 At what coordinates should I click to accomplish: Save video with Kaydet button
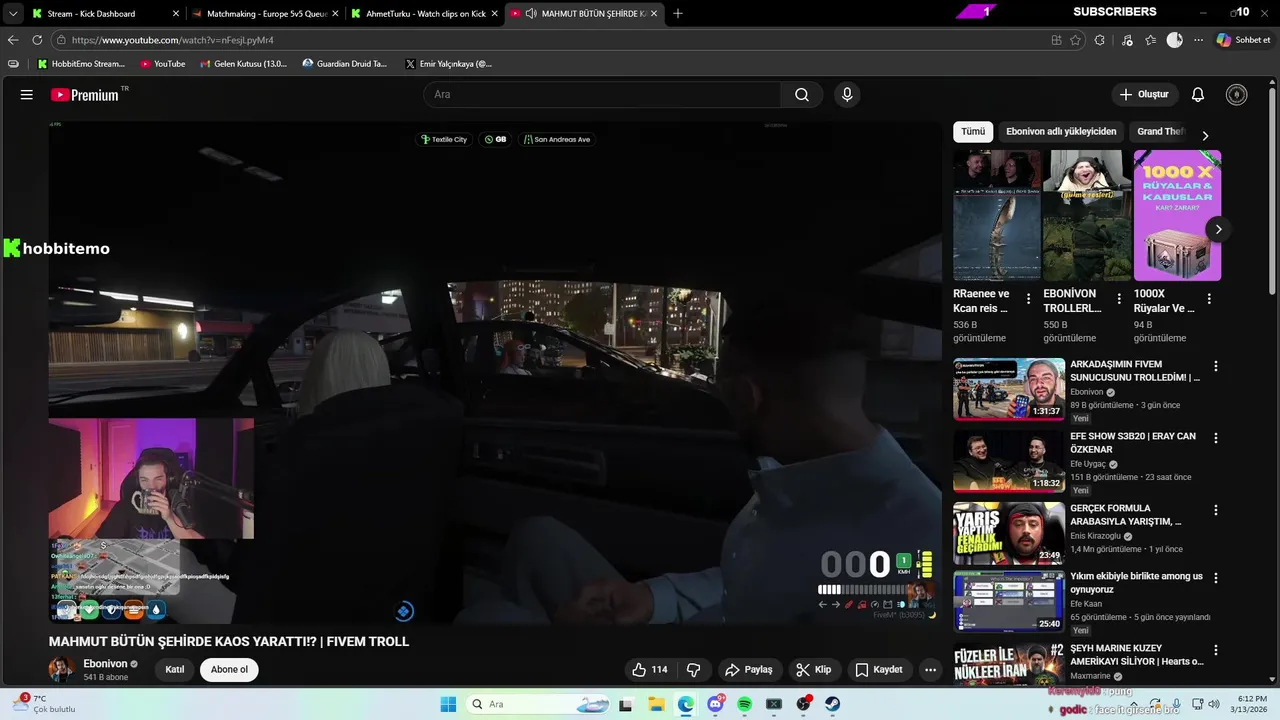[878, 670]
